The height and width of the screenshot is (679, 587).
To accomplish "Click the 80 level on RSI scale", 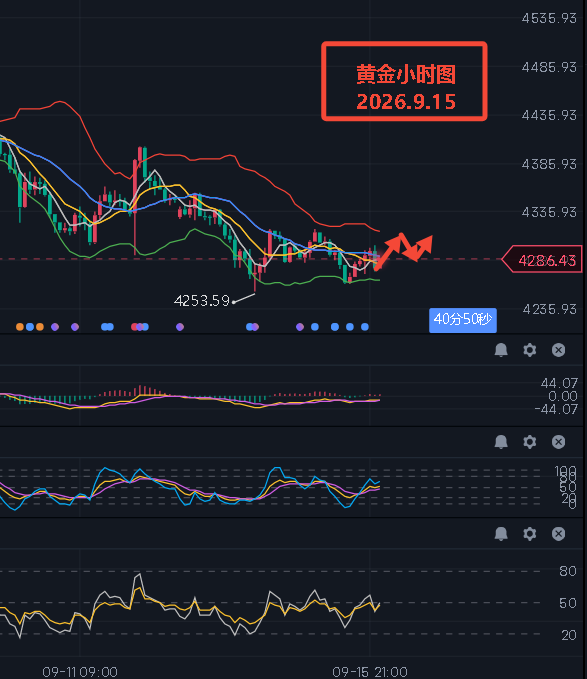I will coord(568,571).
